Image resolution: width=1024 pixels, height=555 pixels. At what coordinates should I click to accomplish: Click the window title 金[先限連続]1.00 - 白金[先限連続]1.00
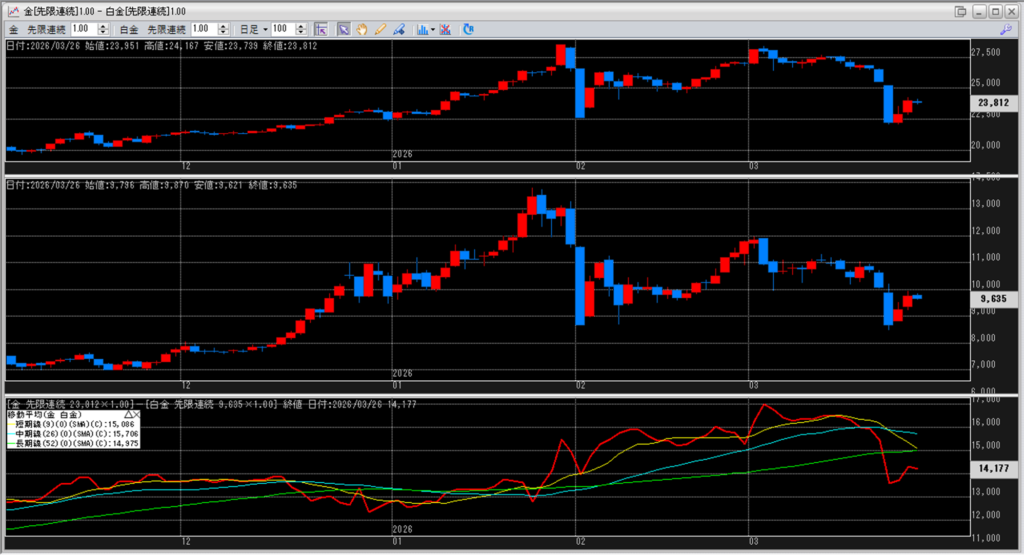[x=104, y=11]
